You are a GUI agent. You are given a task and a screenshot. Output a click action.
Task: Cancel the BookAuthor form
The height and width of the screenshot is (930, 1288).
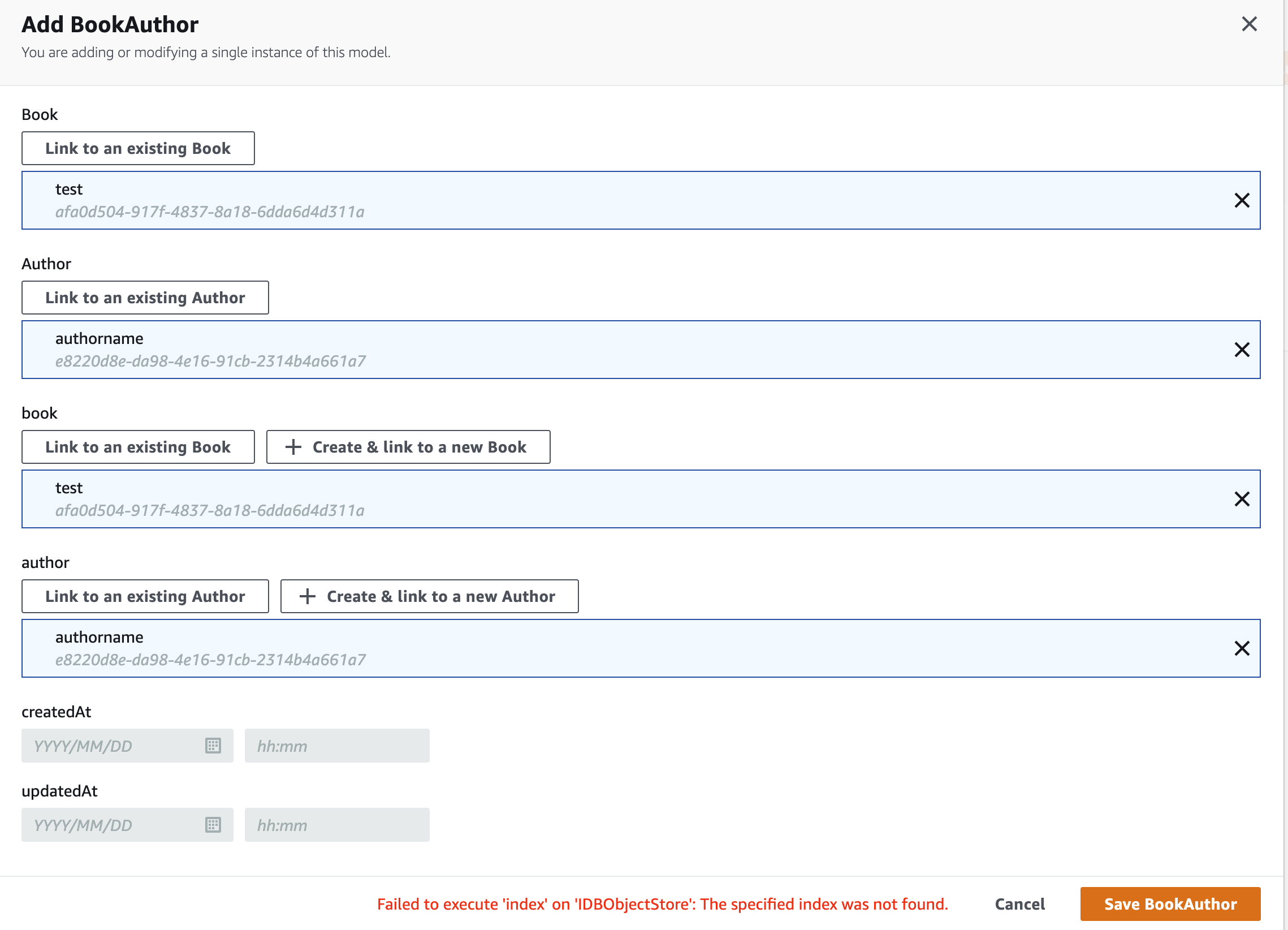1019,904
